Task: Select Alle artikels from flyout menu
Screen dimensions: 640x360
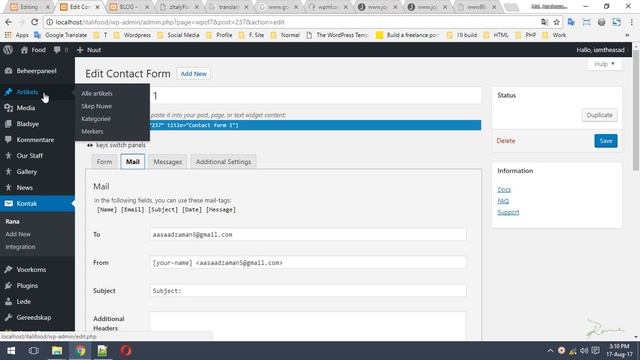Action: click(x=97, y=93)
